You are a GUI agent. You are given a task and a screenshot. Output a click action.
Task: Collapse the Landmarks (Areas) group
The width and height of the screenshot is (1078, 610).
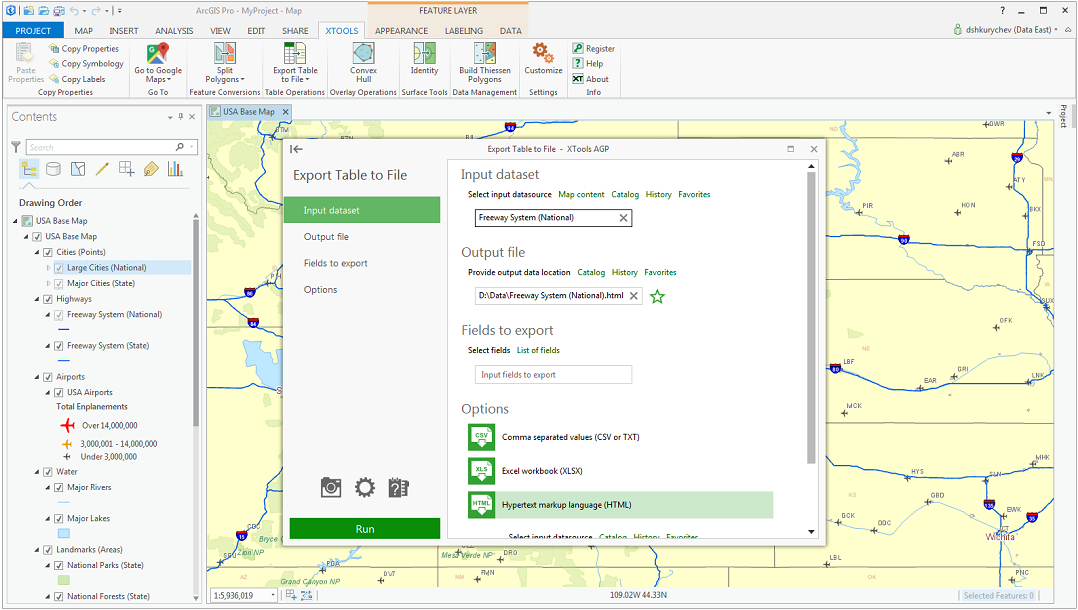click(x=37, y=549)
